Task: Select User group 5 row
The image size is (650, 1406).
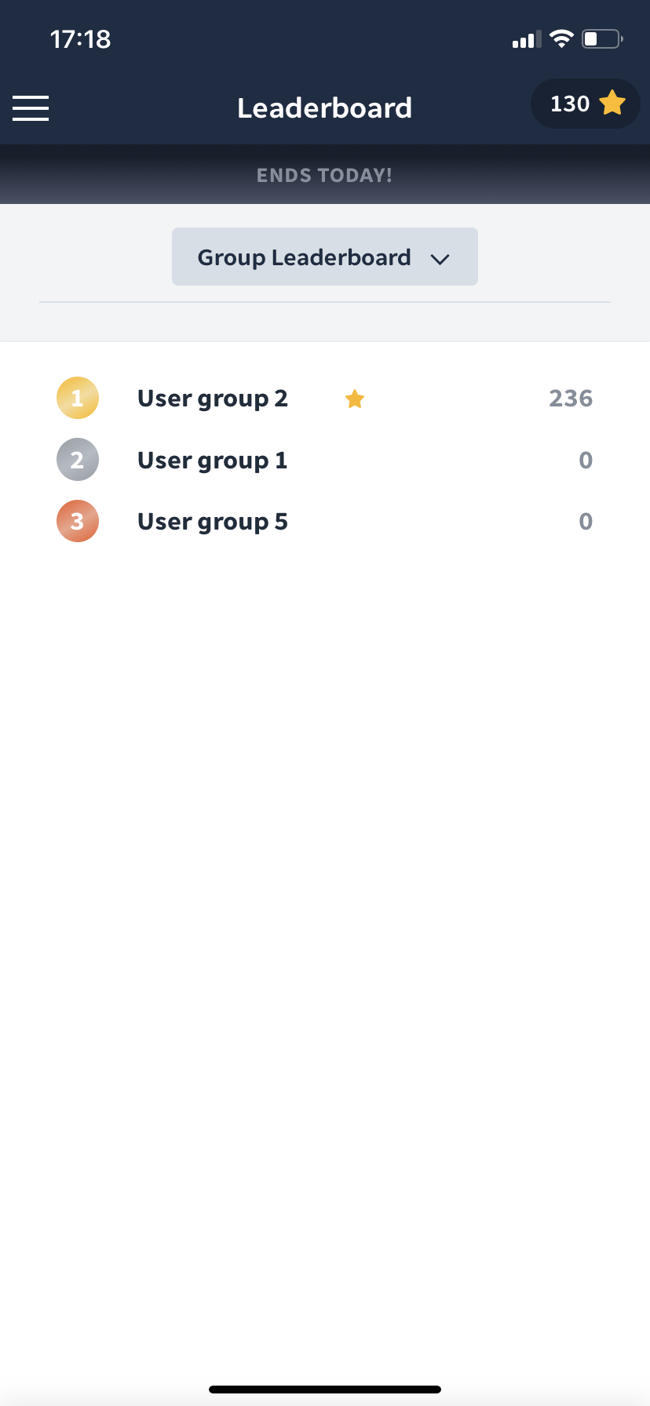Action: [212, 521]
